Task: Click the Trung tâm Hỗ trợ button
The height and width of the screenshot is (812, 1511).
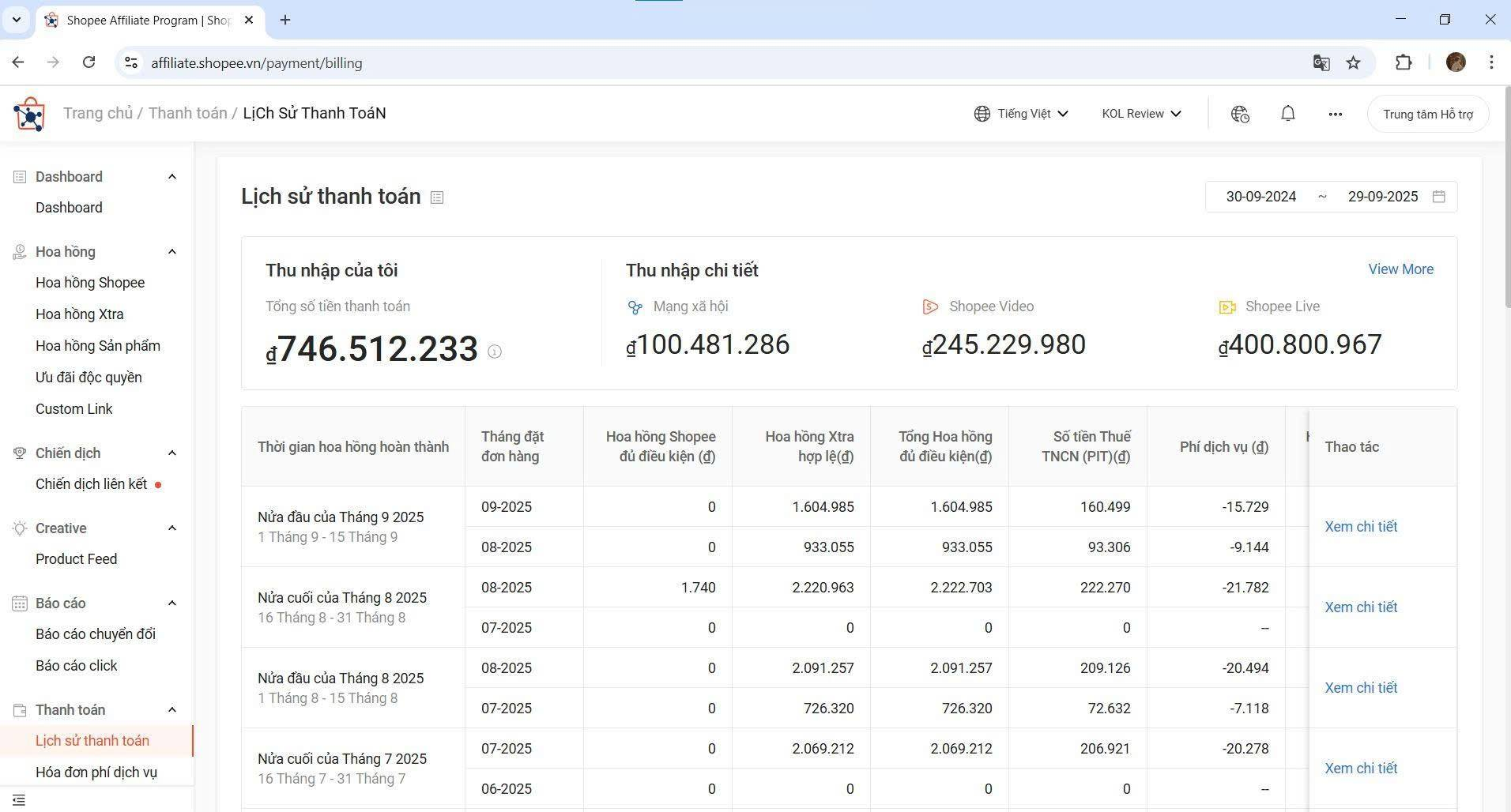Action: [1427, 114]
